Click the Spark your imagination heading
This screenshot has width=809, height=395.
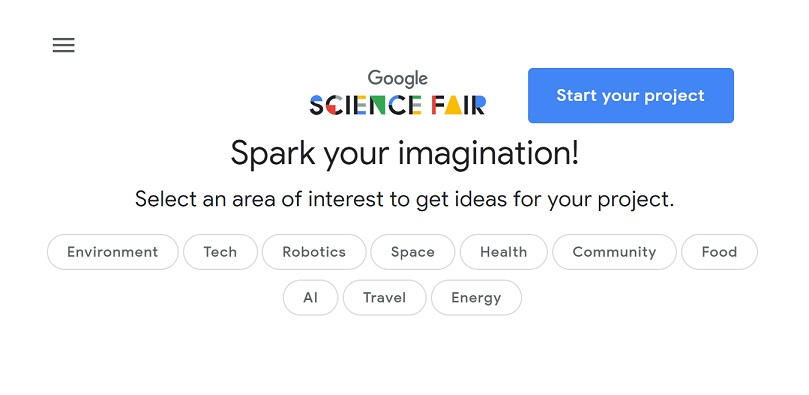click(x=404, y=154)
